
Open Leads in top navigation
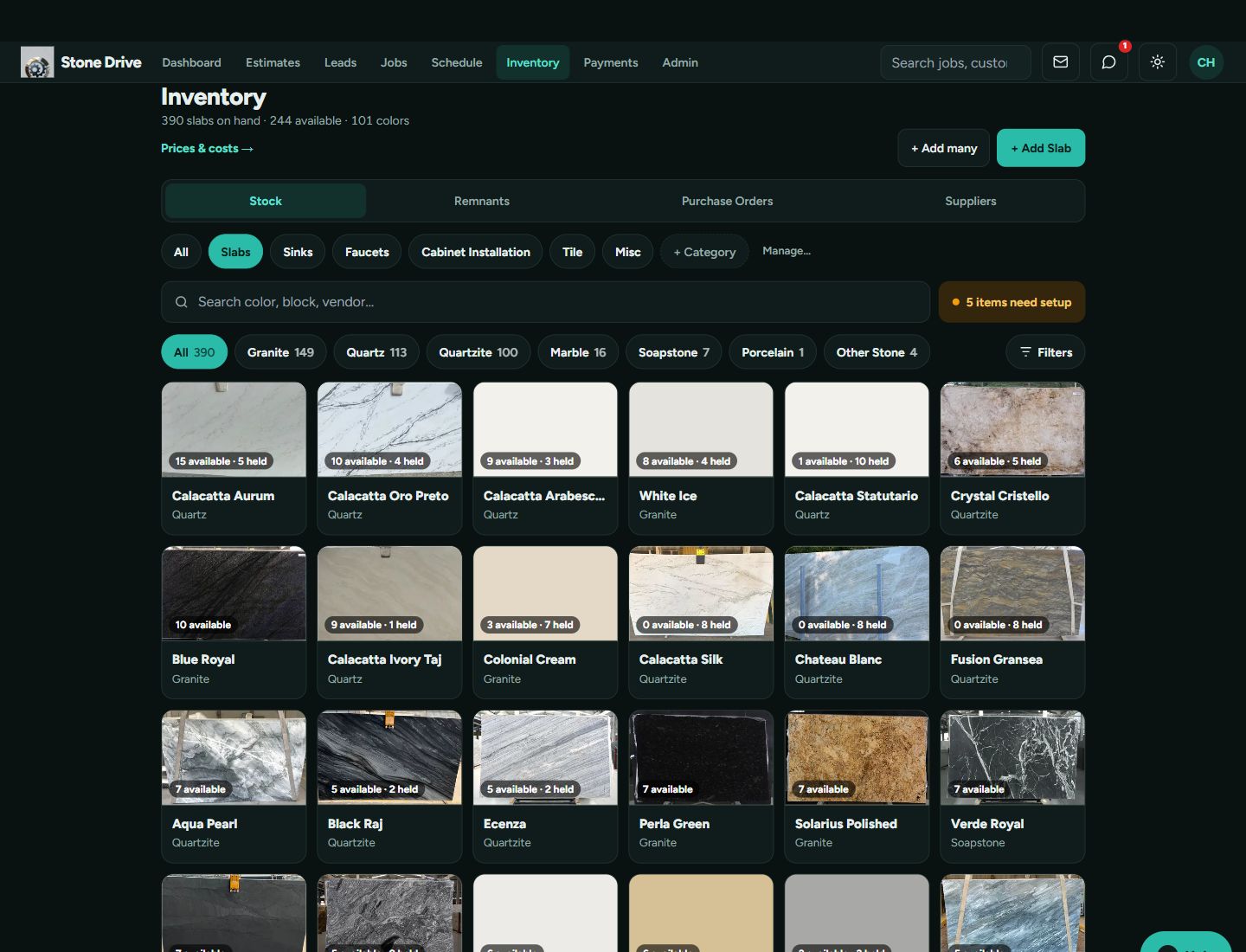coord(340,62)
